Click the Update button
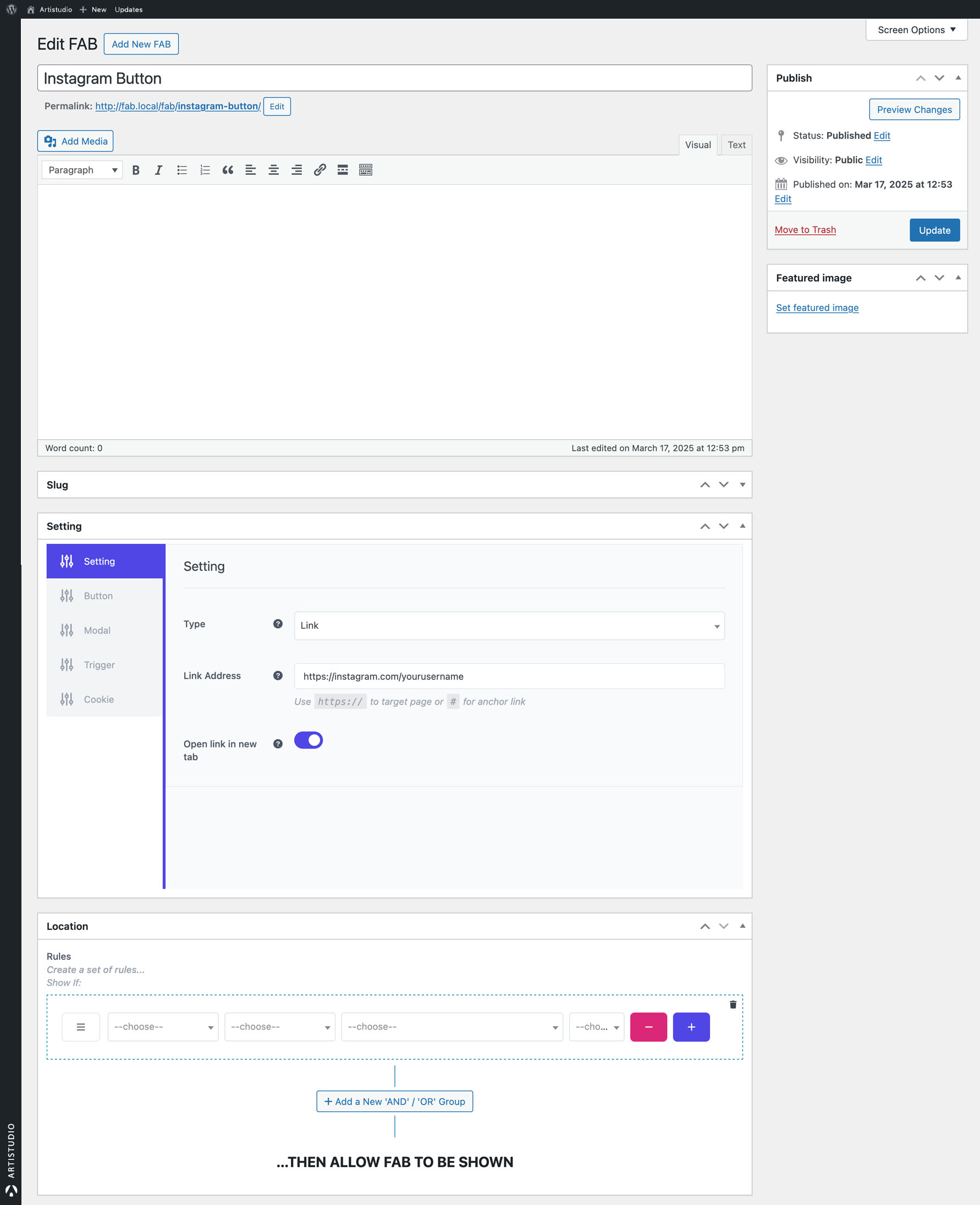The width and height of the screenshot is (980, 1205). tap(934, 230)
